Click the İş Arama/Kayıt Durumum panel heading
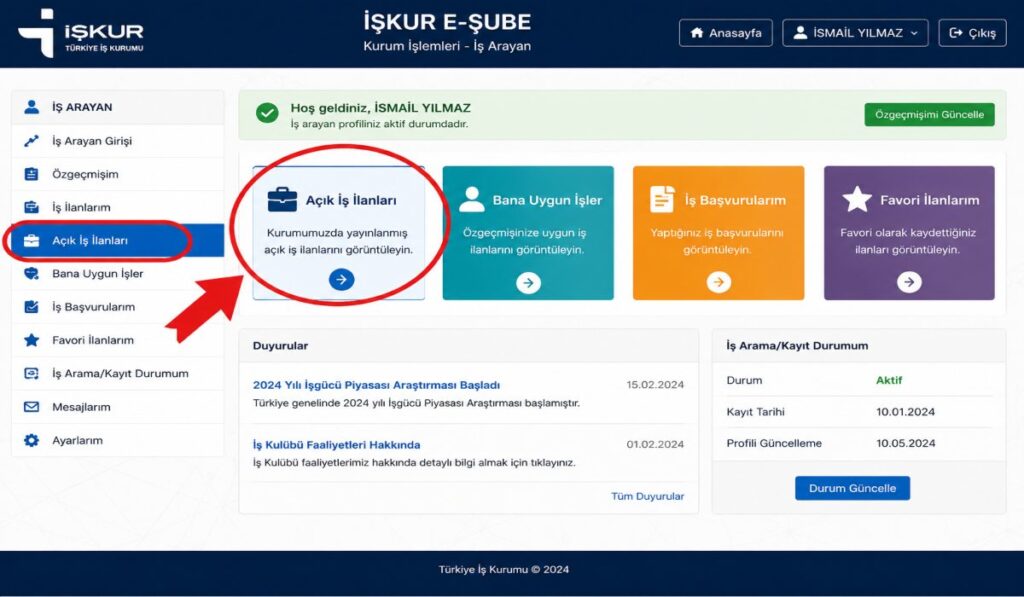This screenshot has width=1024, height=597. tap(797, 346)
